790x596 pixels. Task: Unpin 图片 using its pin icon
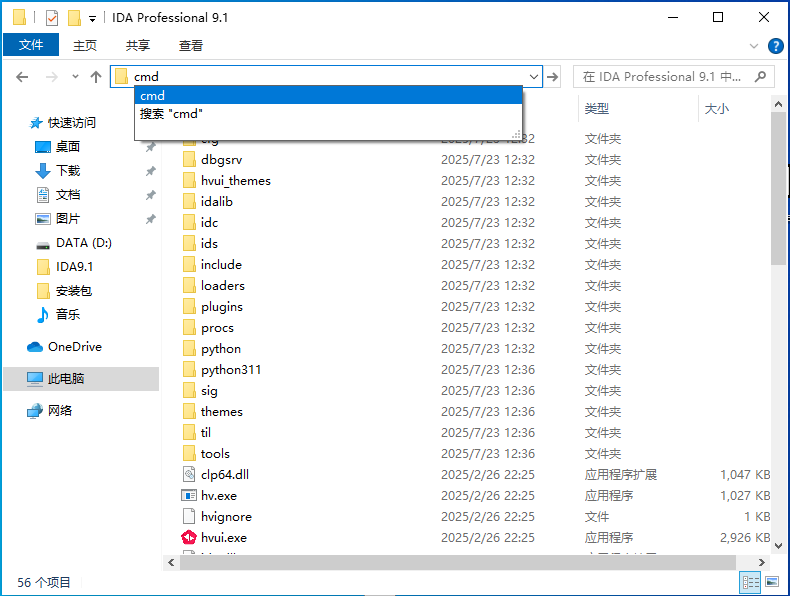pyautogui.click(x=150, y=219)
